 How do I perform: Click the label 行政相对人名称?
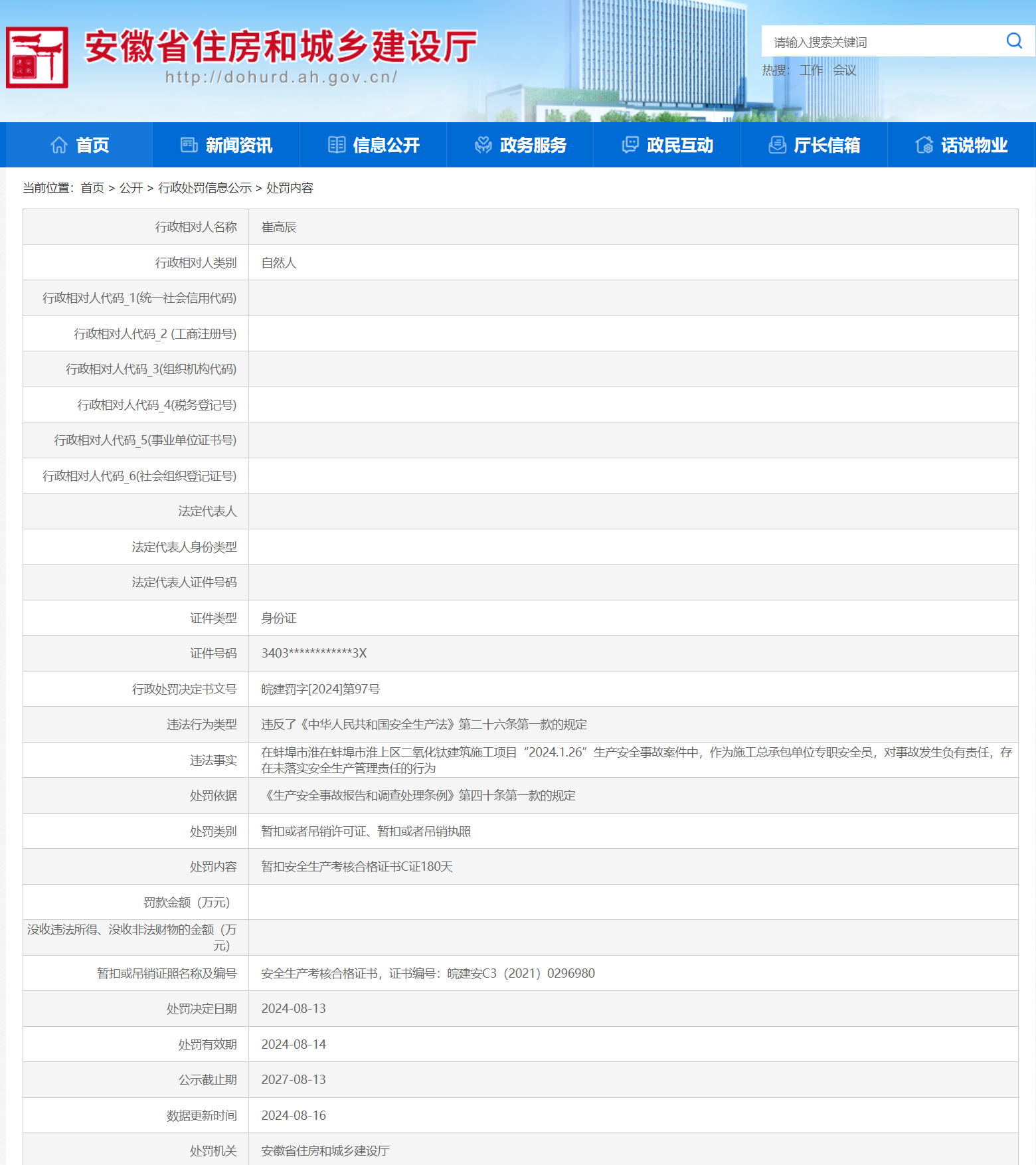[196, 227]
